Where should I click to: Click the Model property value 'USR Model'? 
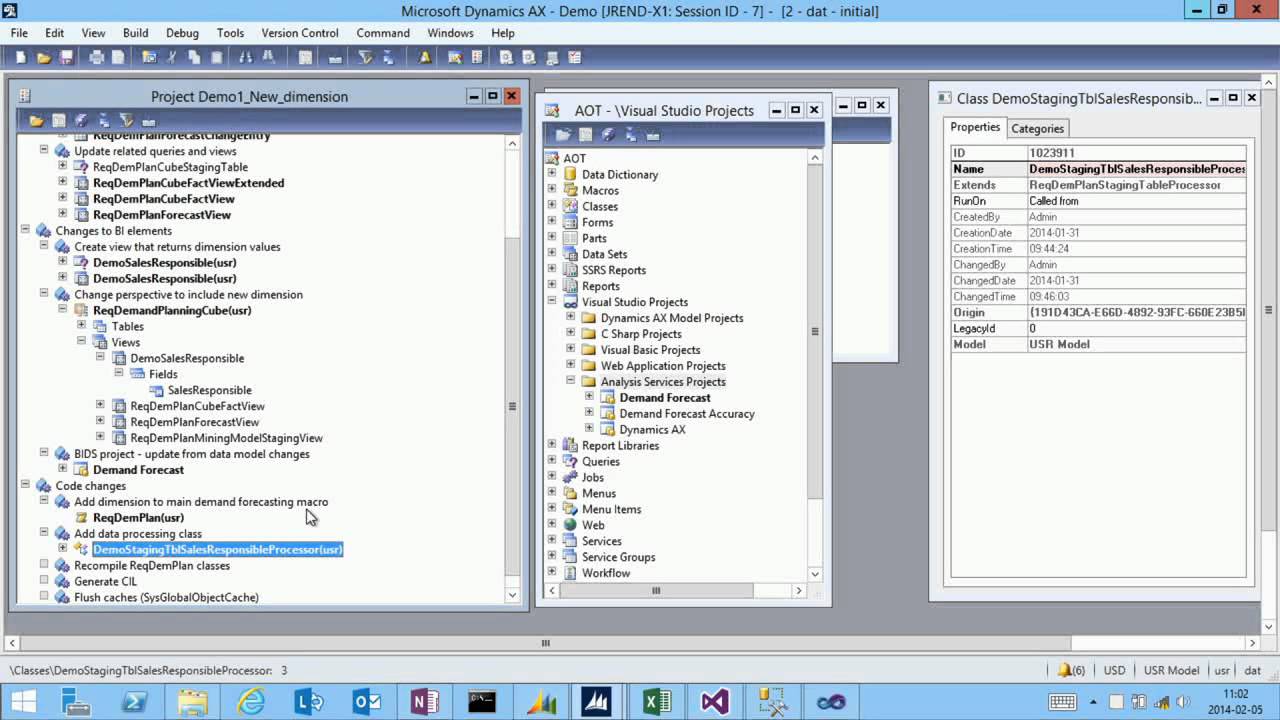1136,344
